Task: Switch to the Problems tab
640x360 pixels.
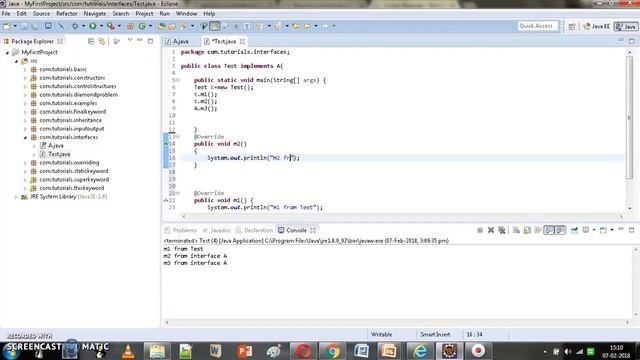Action: click(181, 230)
